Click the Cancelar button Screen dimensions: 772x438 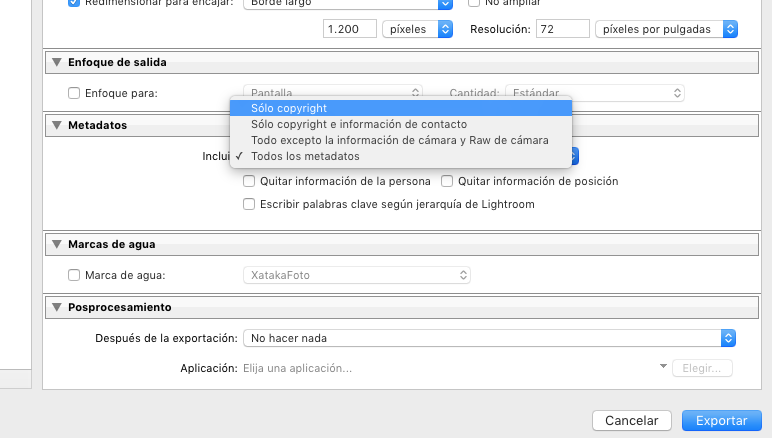click(x=631, y=421)
